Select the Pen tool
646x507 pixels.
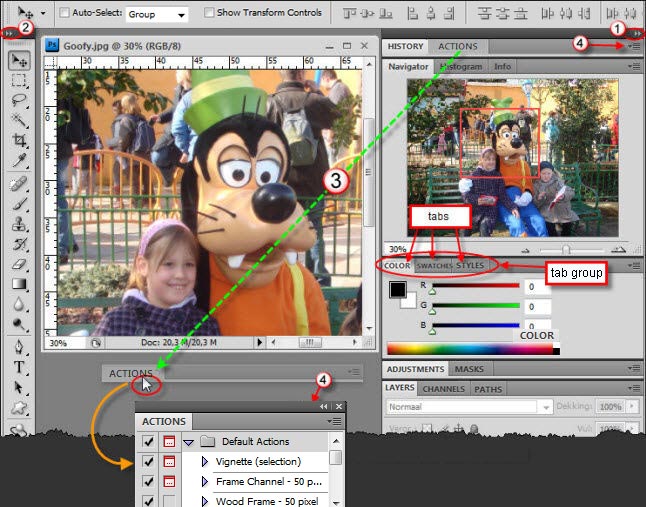[x=19, y=347]
